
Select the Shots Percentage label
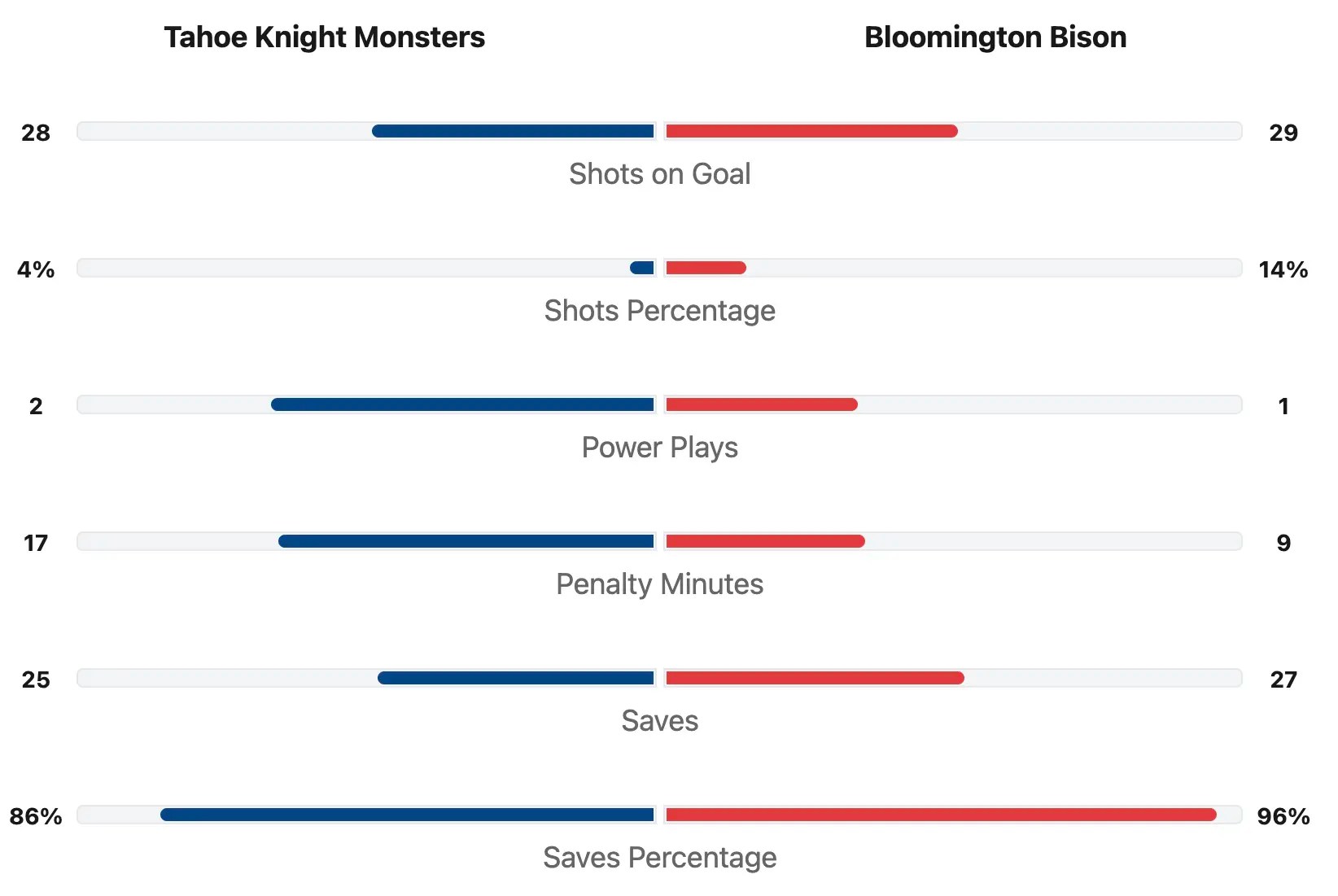tap(659, 311)
